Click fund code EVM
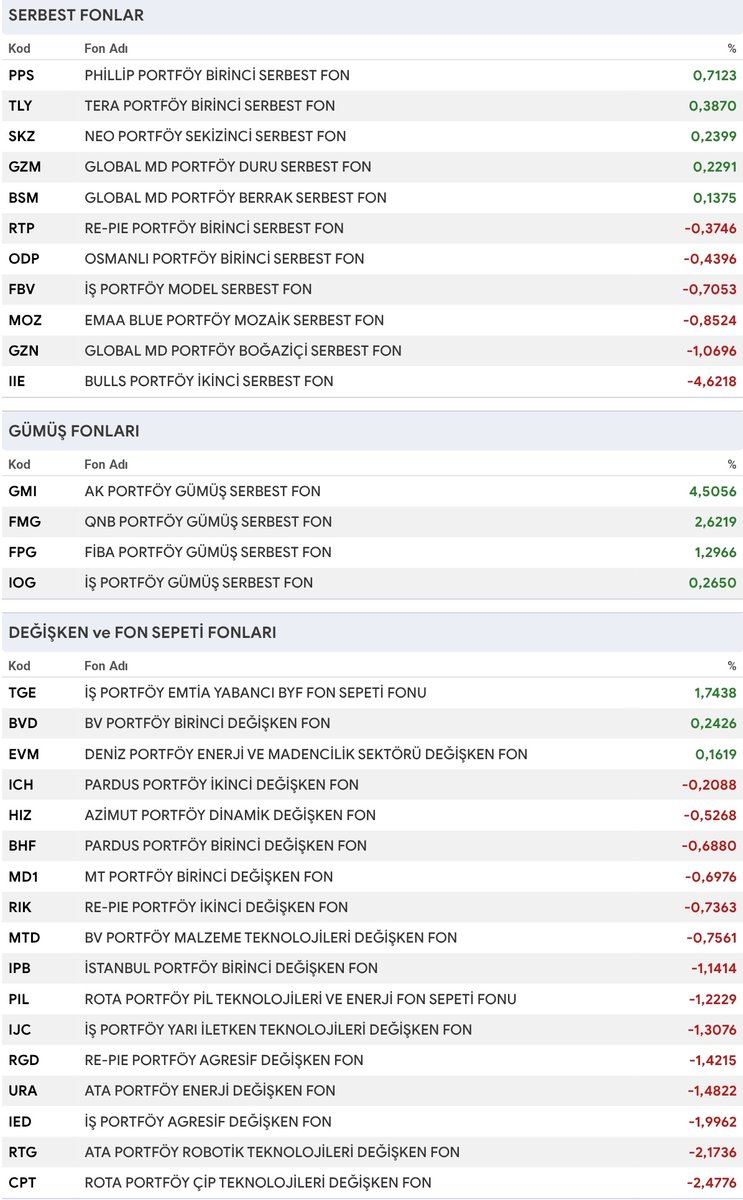Image resolution: width=743 pixels, height=1200 pixels. (24, 754)
